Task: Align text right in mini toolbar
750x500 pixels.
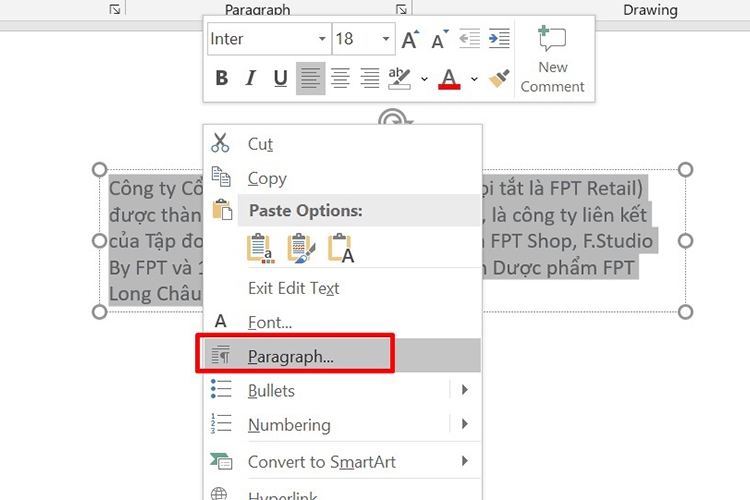Action: pyautogui.click(x=370, y=78)
